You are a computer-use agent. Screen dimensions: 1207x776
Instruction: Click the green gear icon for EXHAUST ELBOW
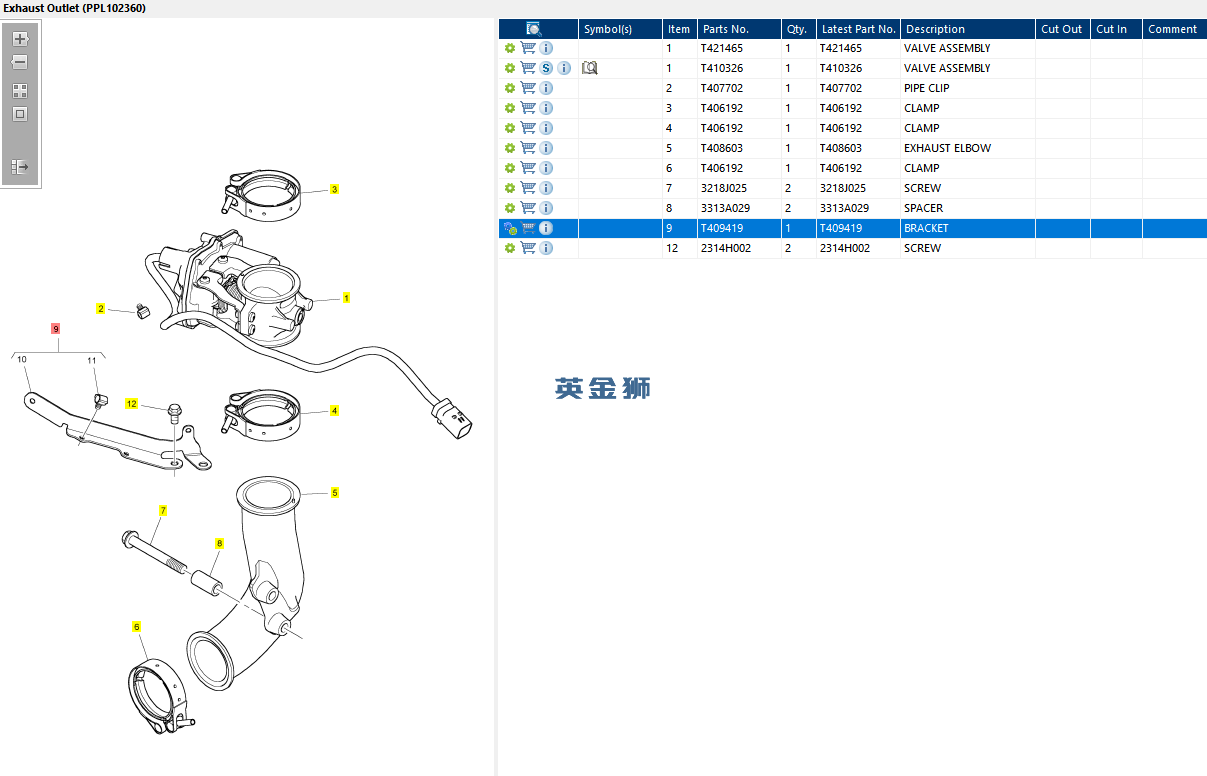pos(510,148)
